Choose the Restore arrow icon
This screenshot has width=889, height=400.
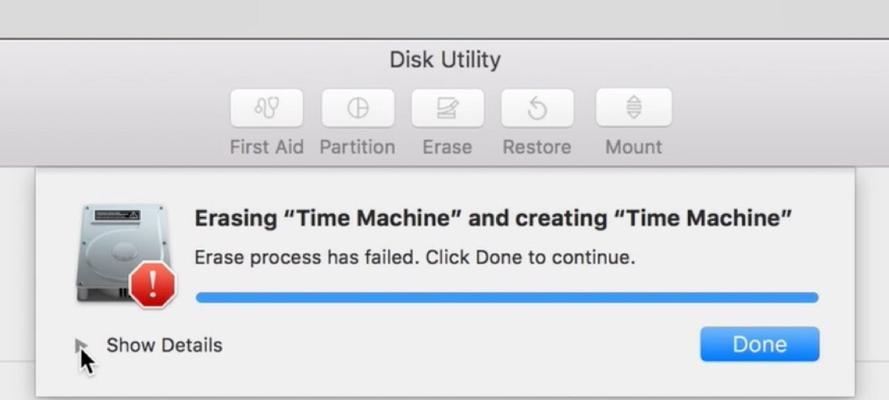pyautogui.click(x=537, y=108)
